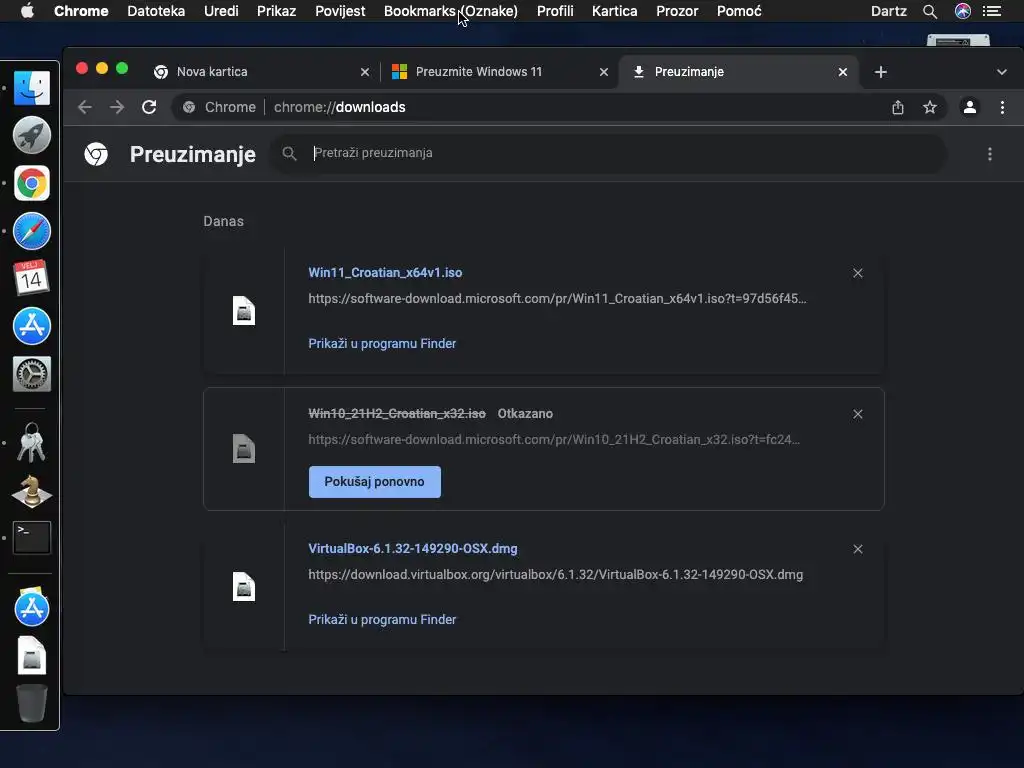Click the VirtualBox dmg file icon
The height and width of the screenshot is (768, 1024).
tap(244, 586)
